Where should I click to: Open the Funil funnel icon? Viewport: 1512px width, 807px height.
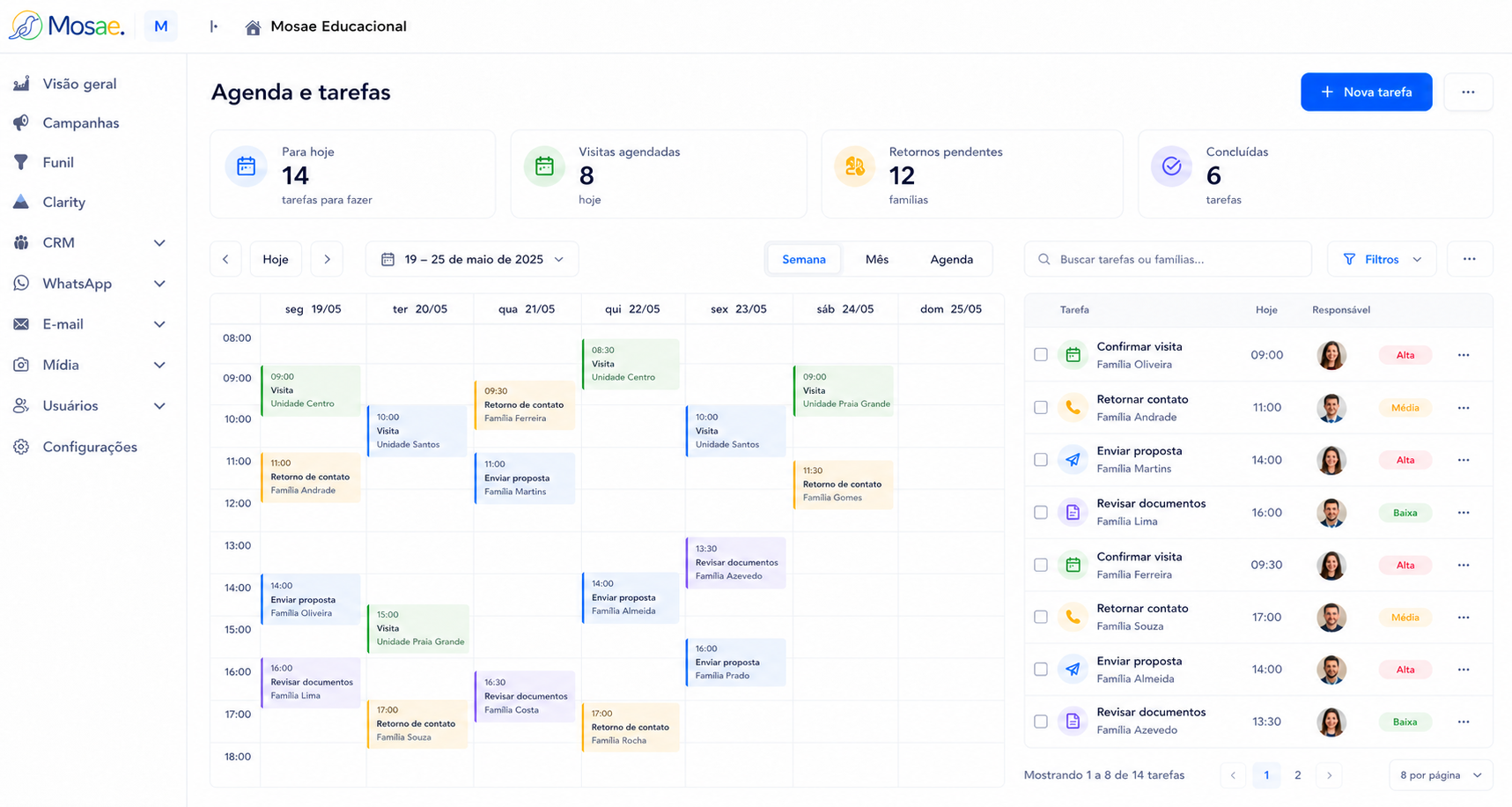21,162
